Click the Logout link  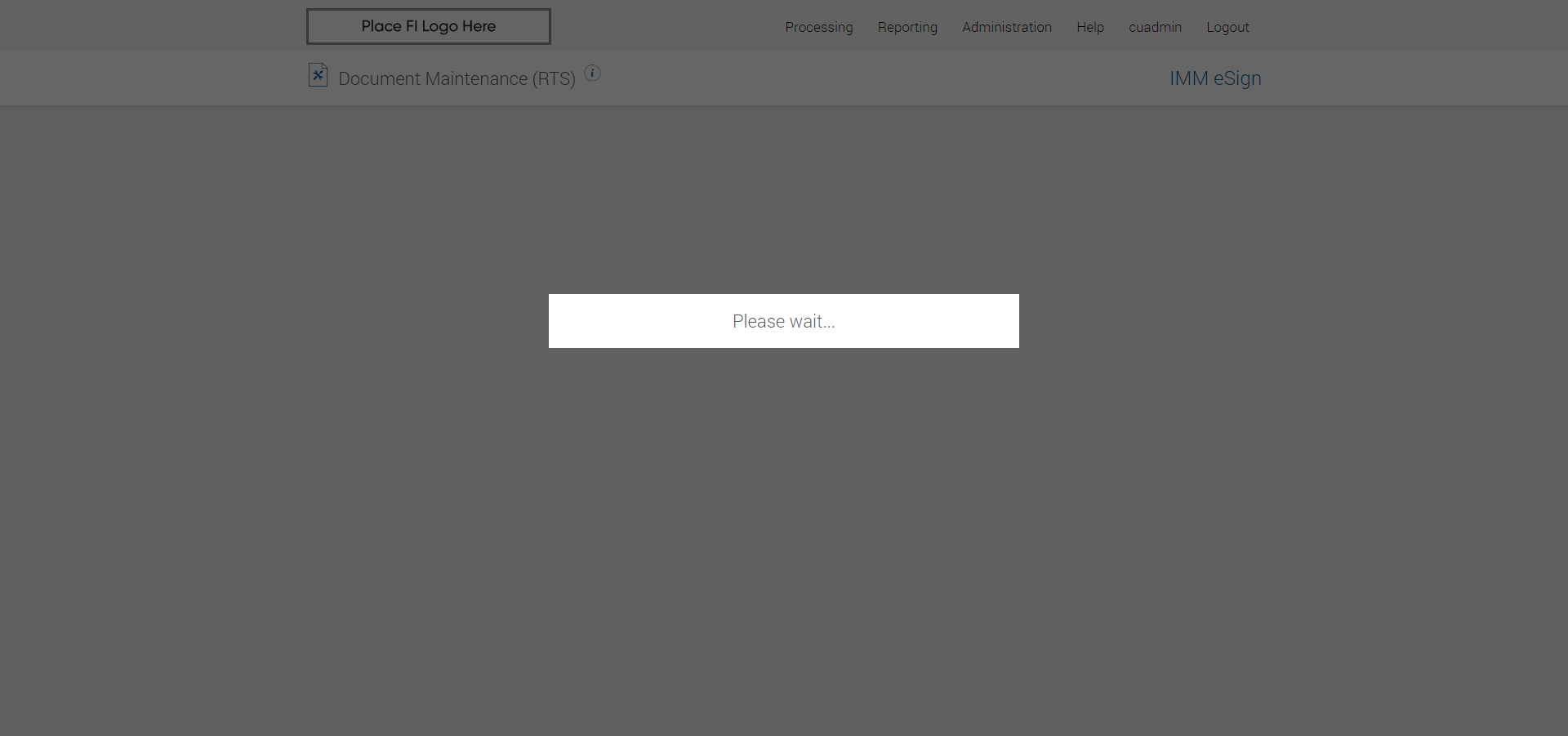[x=1227, y=27]
